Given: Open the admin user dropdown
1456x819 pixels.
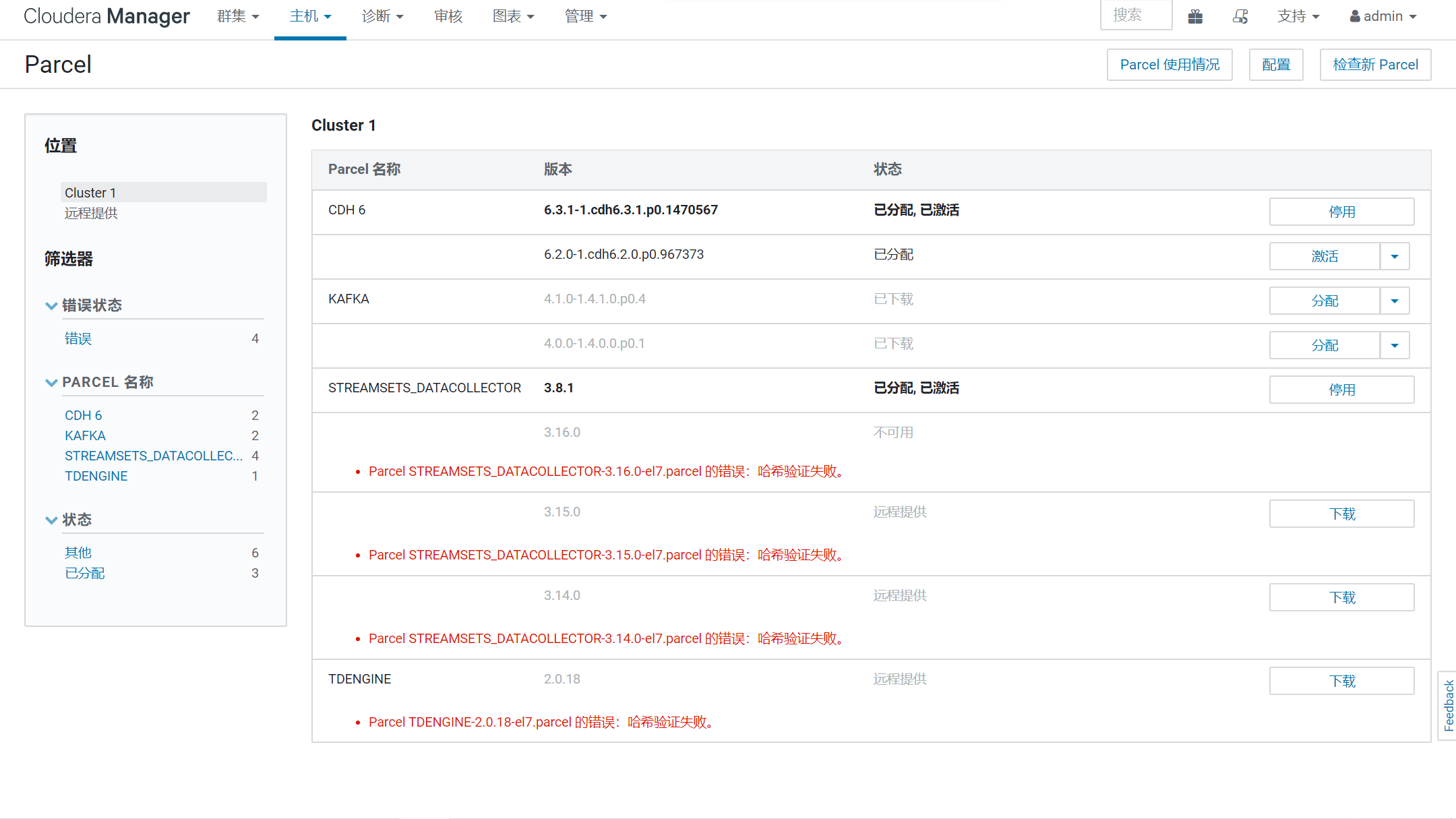Looking at the screenshot, I should pos(1383,16).
